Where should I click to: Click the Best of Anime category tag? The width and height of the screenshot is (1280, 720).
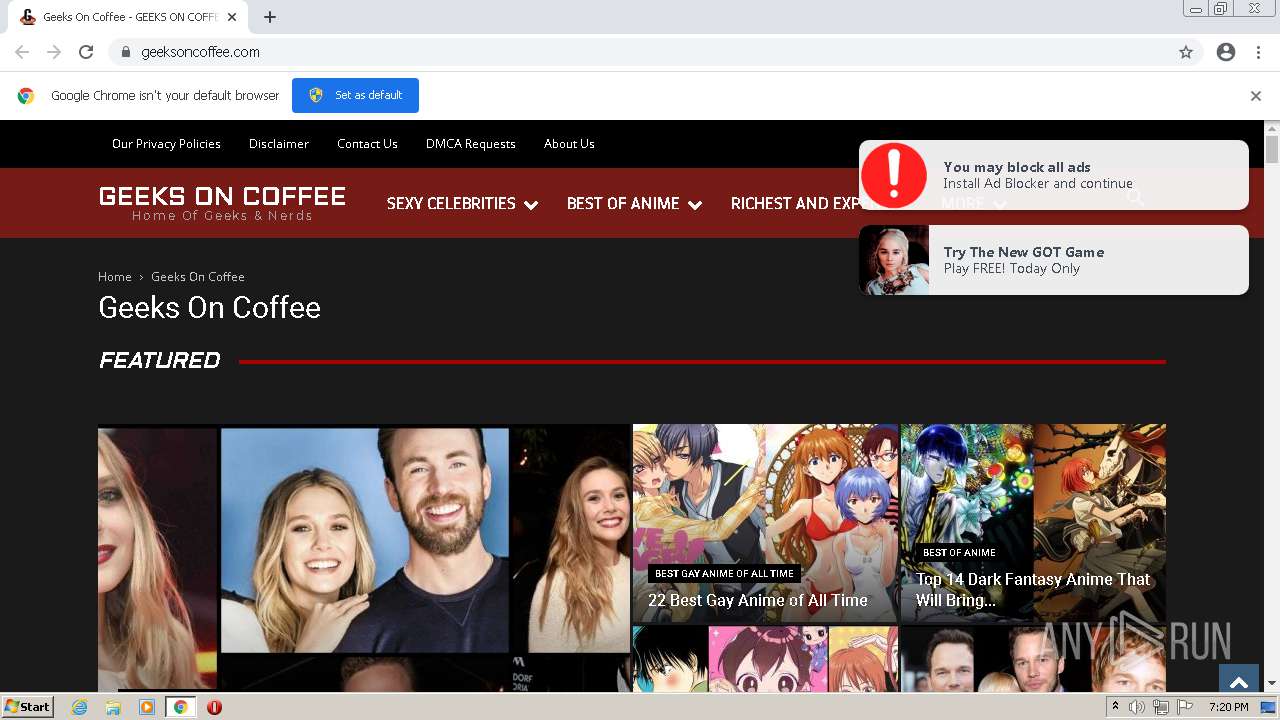[x=959, y=552]
